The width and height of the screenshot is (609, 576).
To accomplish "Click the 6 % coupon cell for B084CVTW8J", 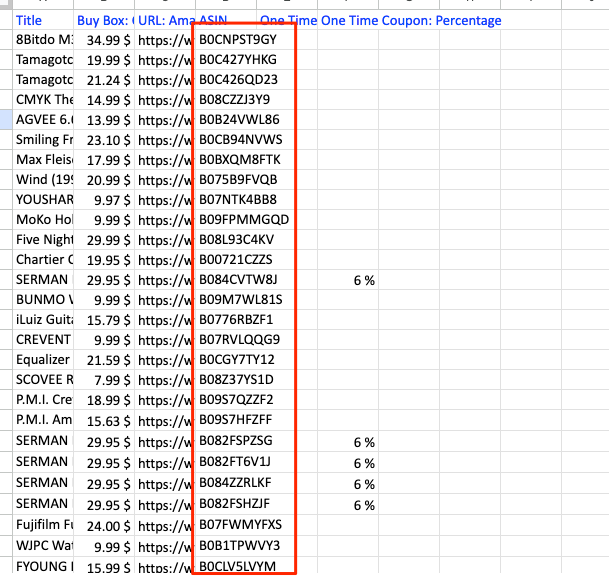I will click(x=348, y=280).
